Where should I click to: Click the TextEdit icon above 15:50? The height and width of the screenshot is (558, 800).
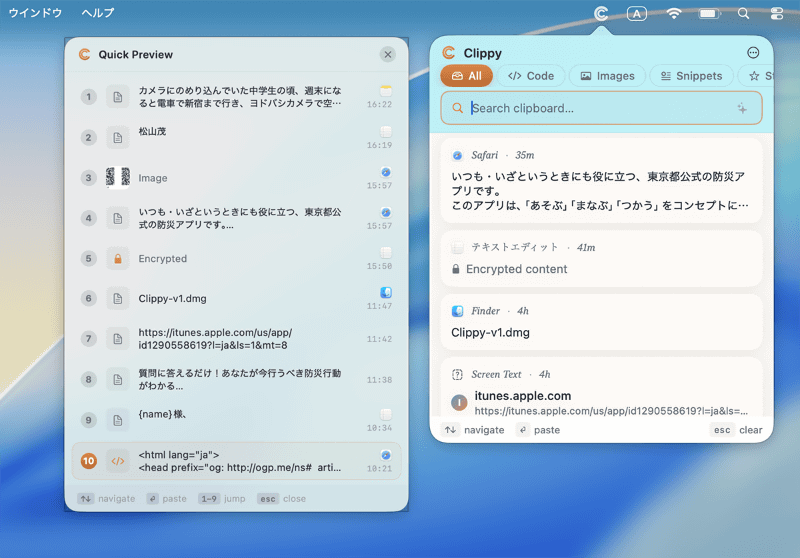[386, 252]
